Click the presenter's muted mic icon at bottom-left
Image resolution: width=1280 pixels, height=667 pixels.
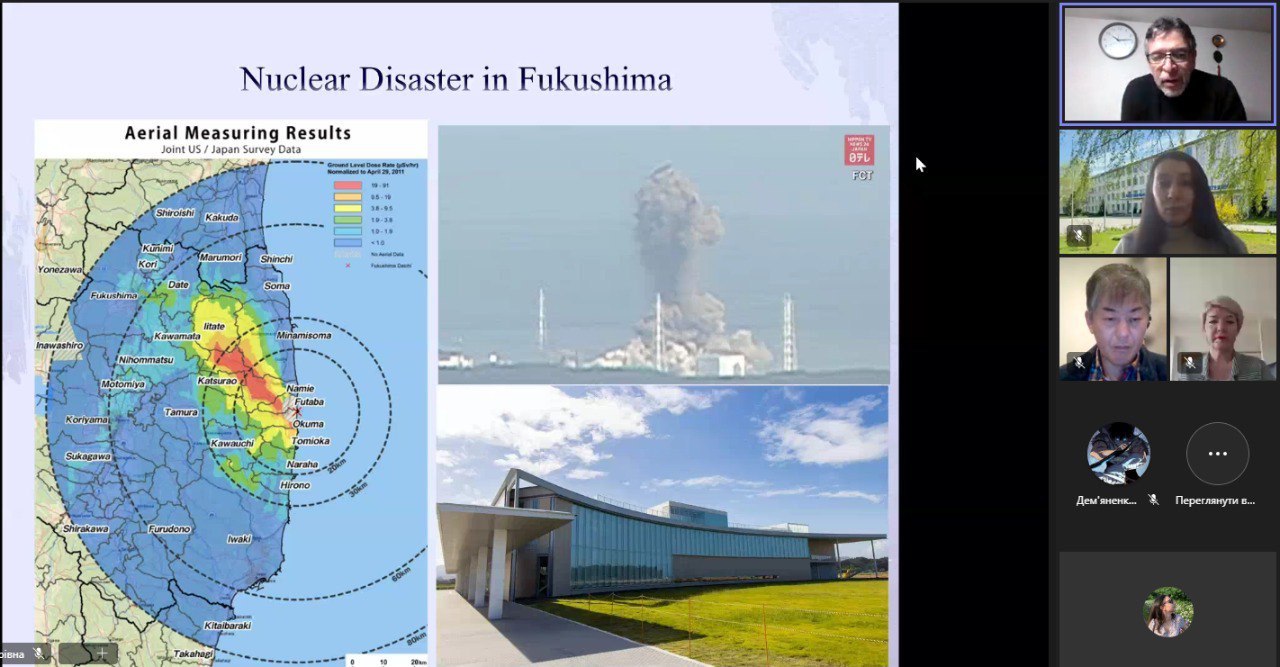[39, 653]
